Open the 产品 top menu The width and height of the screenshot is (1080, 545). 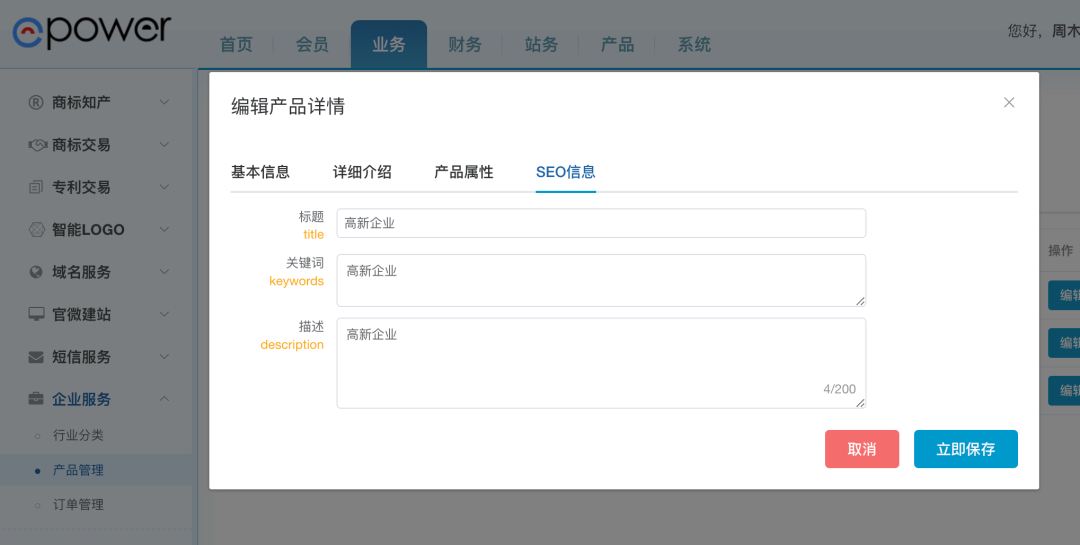click(x=617, y=45)
